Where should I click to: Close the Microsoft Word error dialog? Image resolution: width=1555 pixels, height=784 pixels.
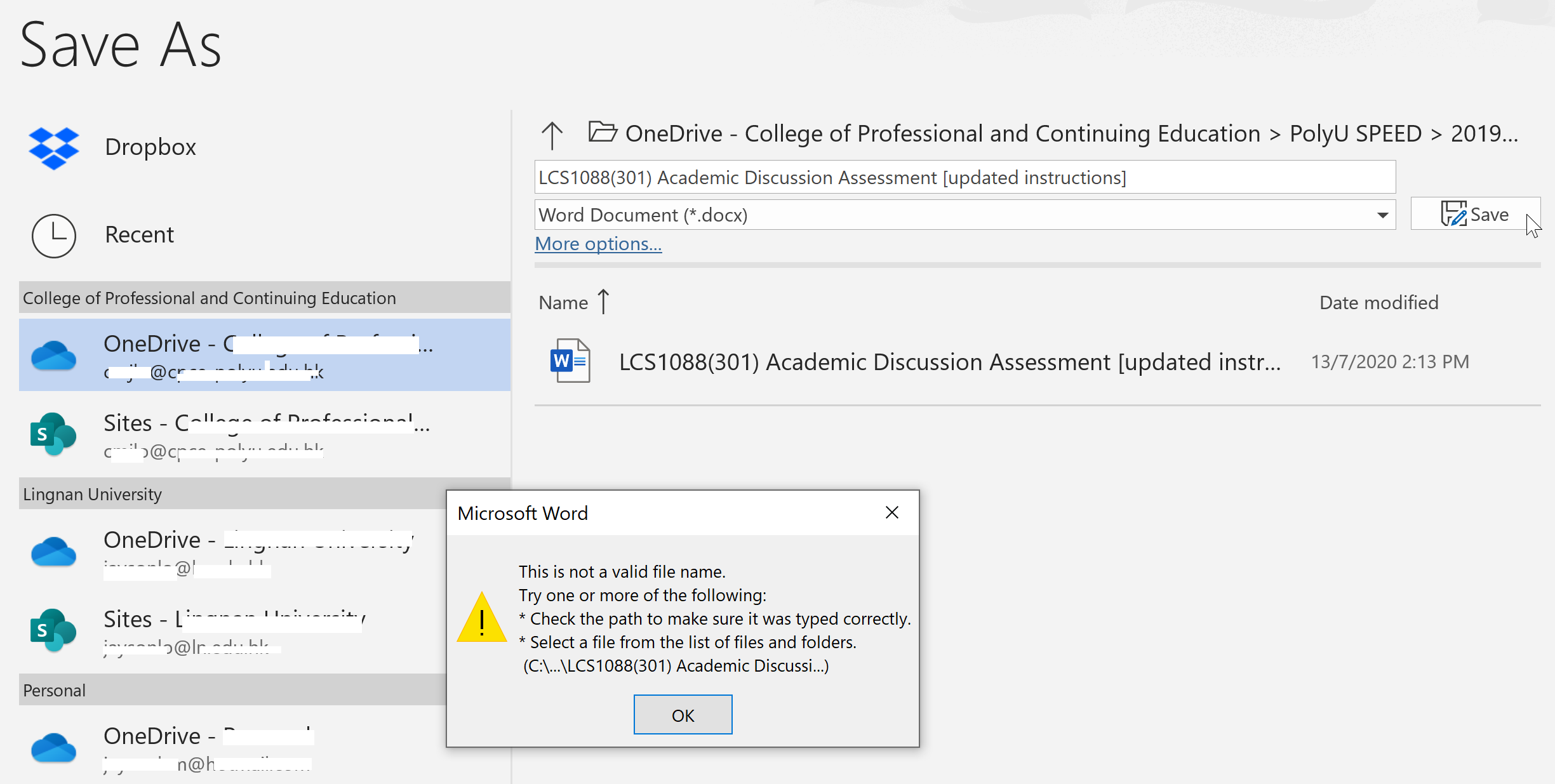coord(892,512)
